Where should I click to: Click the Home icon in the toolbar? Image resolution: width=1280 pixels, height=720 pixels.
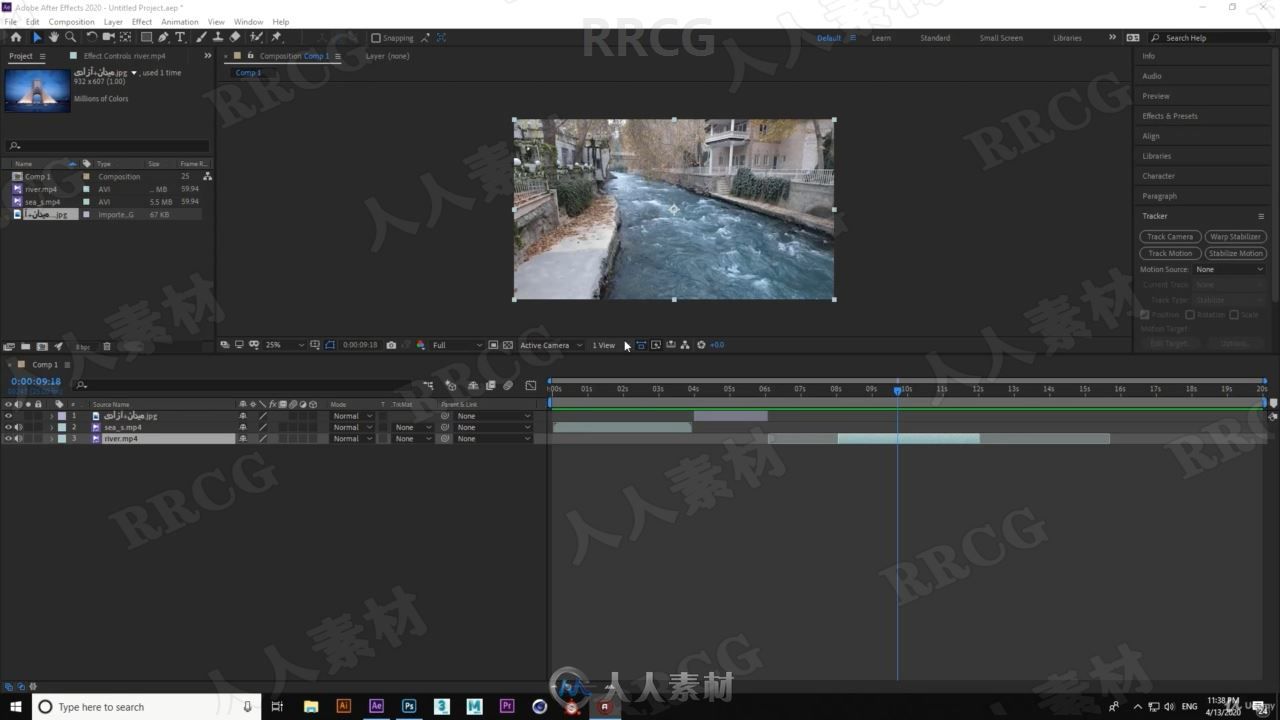(15, 37)
